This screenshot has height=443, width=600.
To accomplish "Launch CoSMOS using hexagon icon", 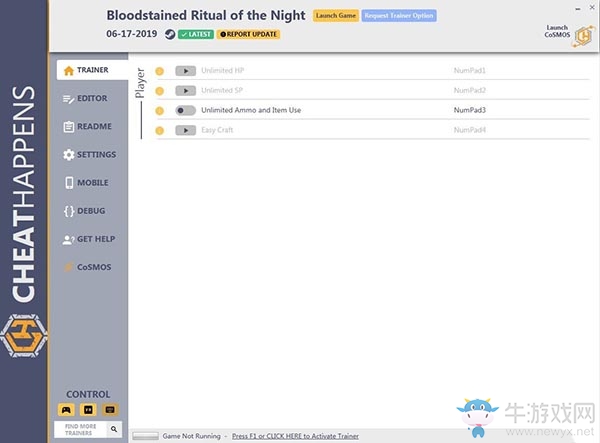I will point(584,36).
